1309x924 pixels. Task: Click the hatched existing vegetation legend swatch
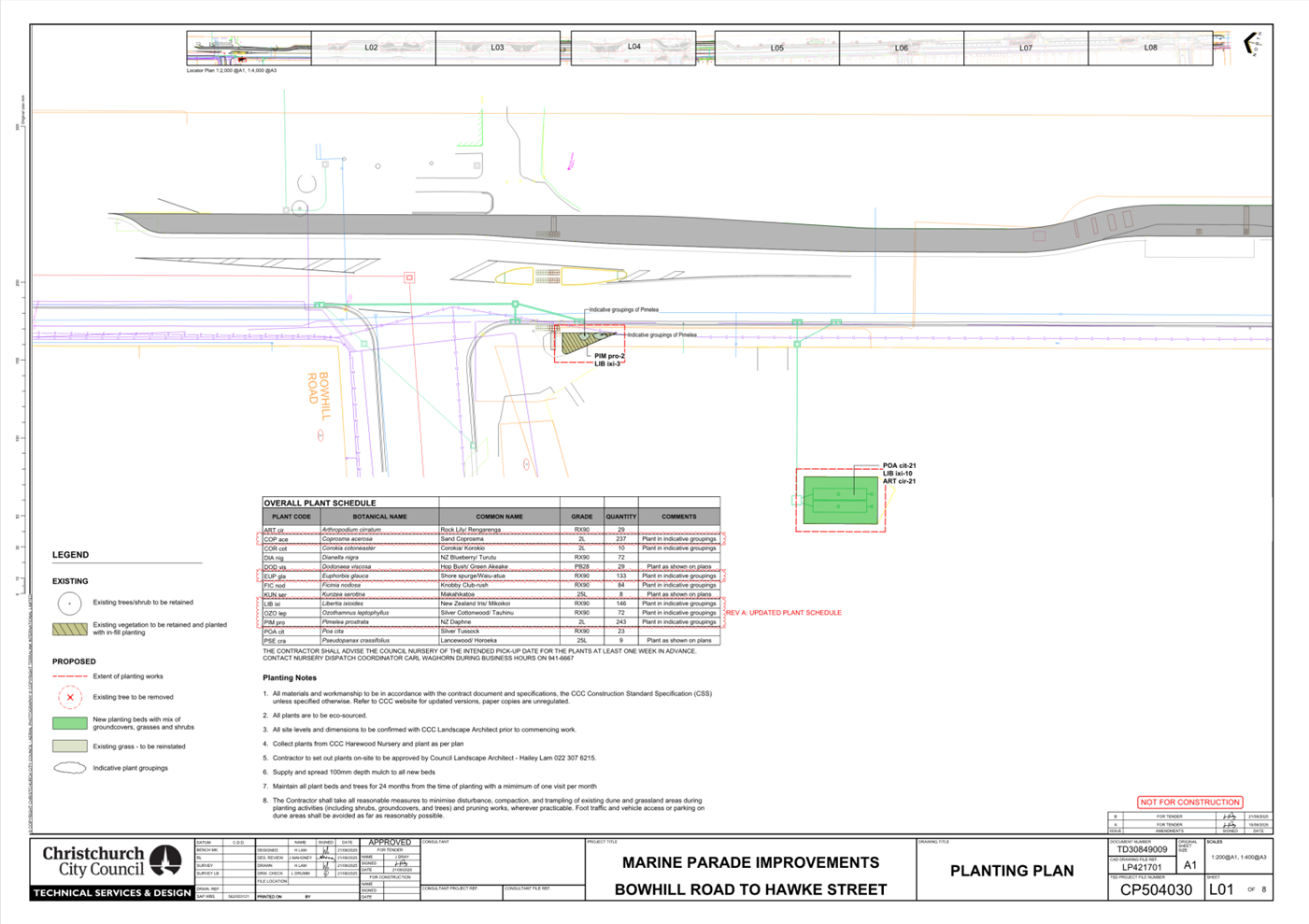tap(69, 629)
